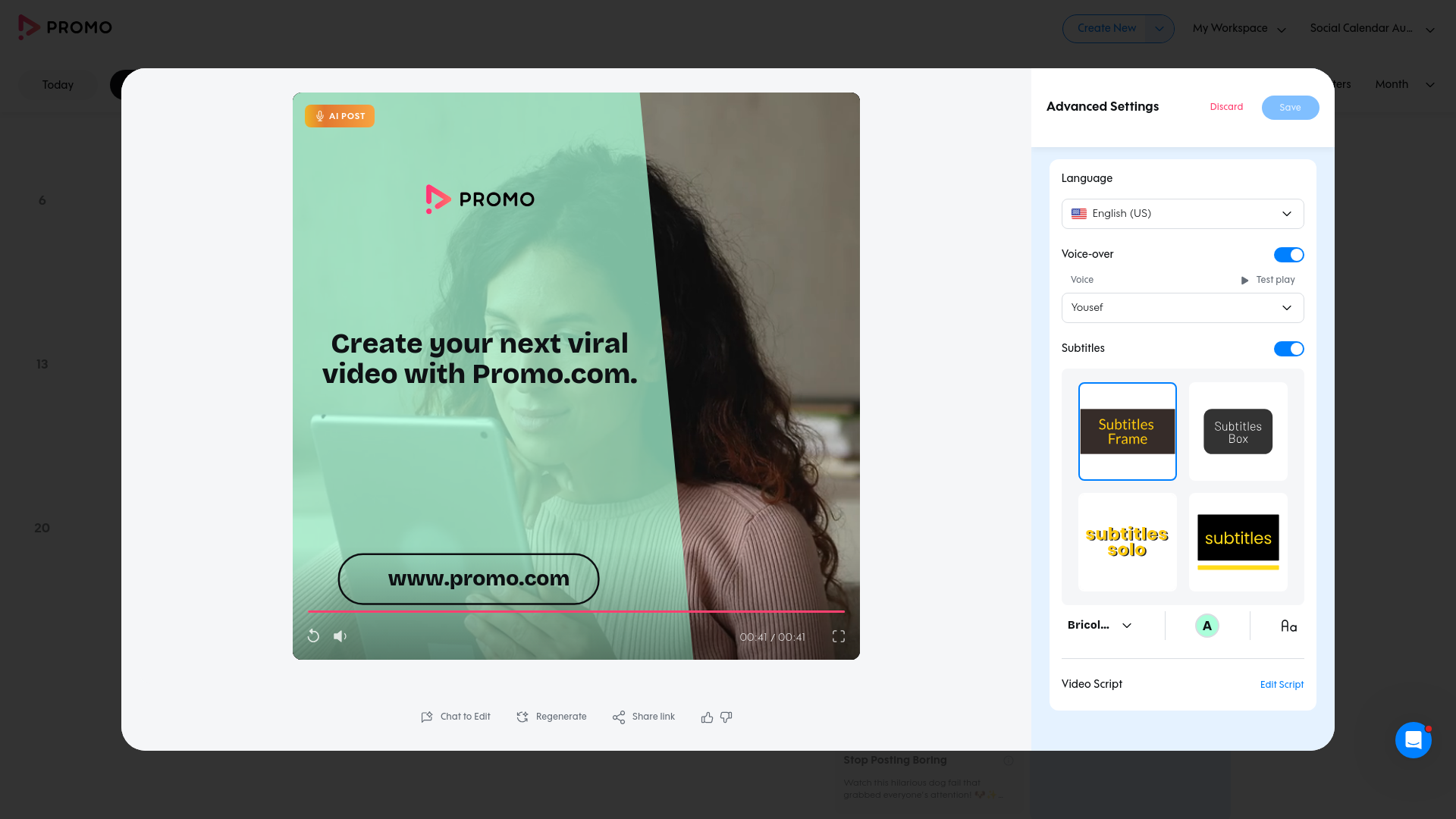
Task: Mute the video volume icon
Action: [x=340, y=636]
